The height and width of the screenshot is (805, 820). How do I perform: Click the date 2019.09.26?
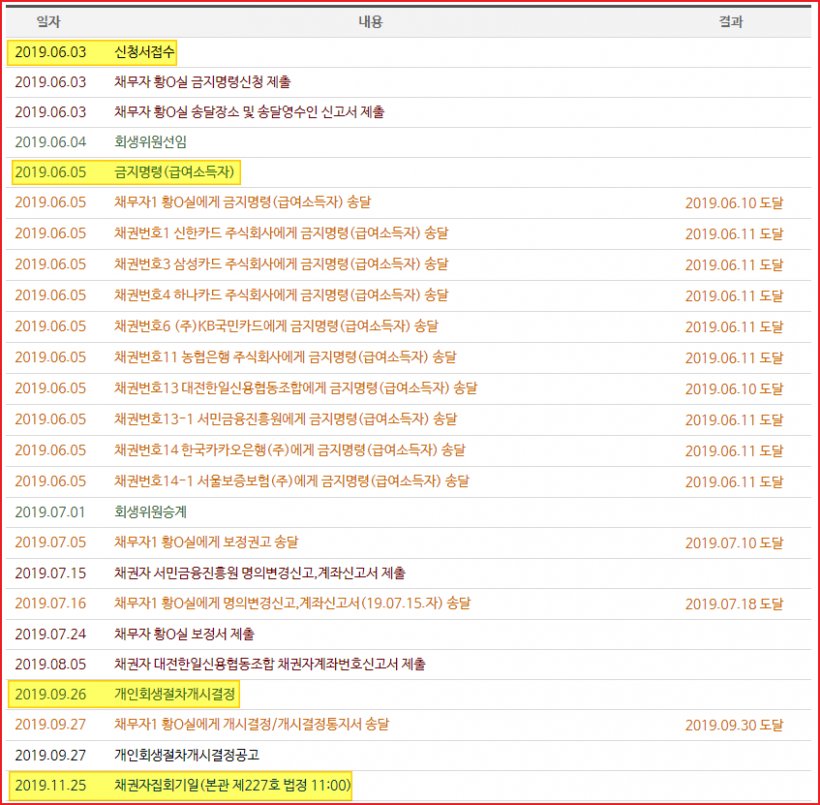click(x=50, y=694)
